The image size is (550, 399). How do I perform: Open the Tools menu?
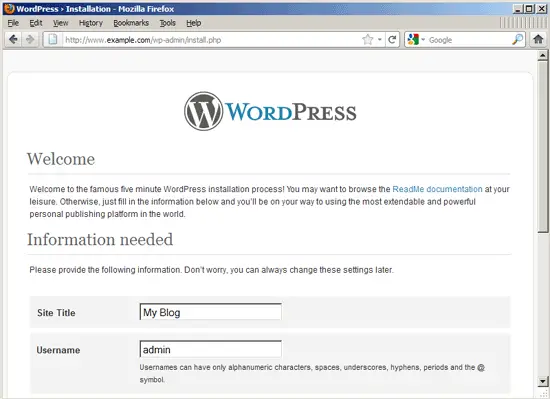168,23
